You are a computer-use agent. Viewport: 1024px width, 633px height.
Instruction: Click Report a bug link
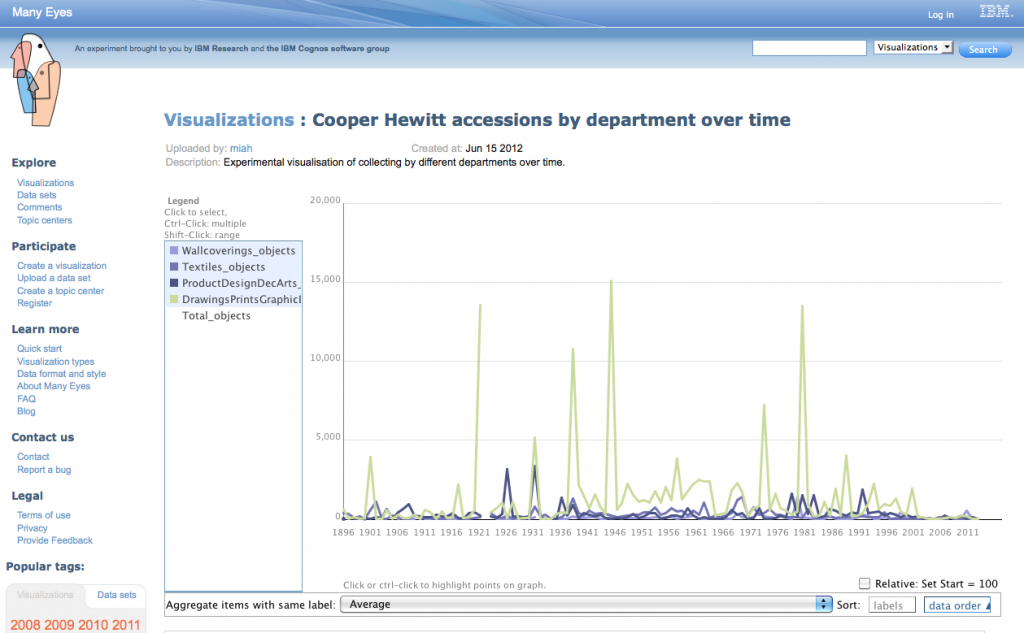[44, 470]
